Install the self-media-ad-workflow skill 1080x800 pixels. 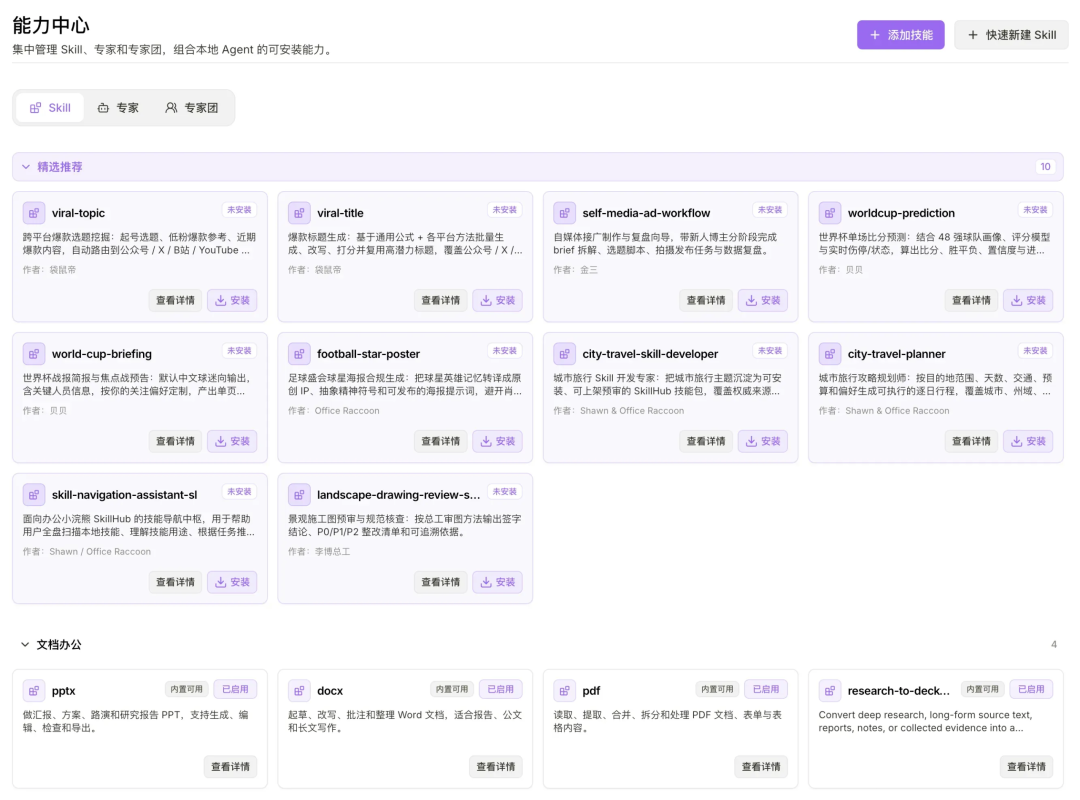762,300
